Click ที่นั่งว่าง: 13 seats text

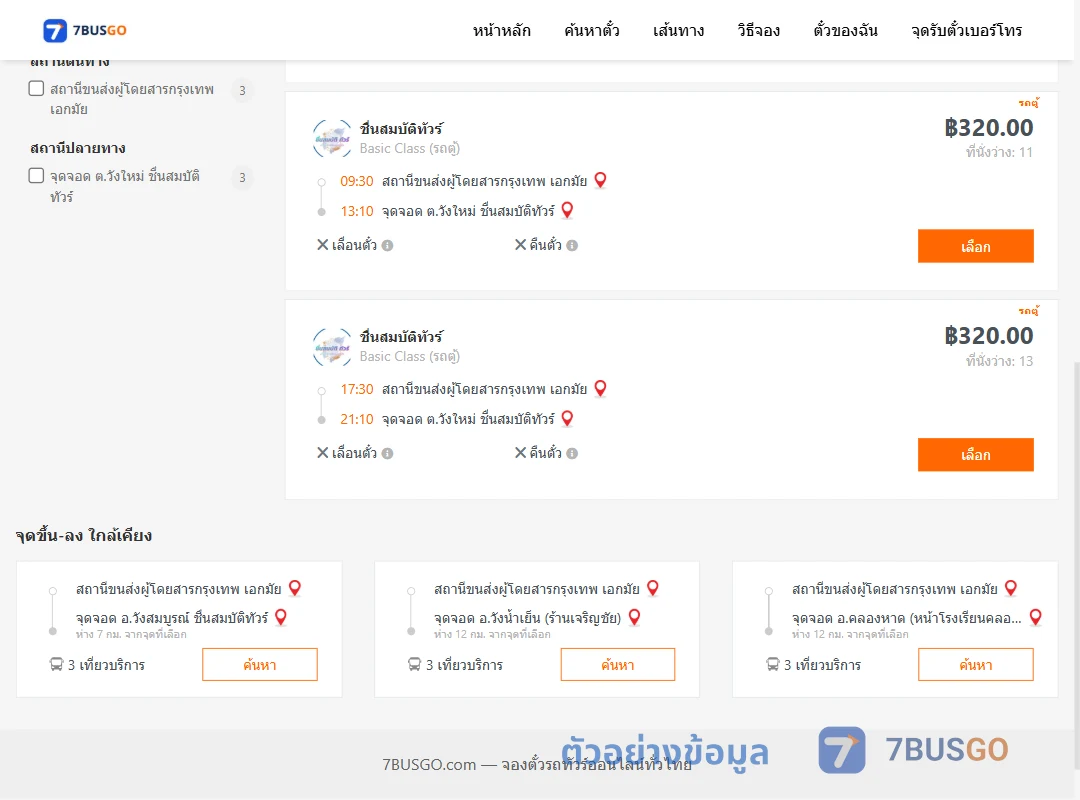coord(999,360)
